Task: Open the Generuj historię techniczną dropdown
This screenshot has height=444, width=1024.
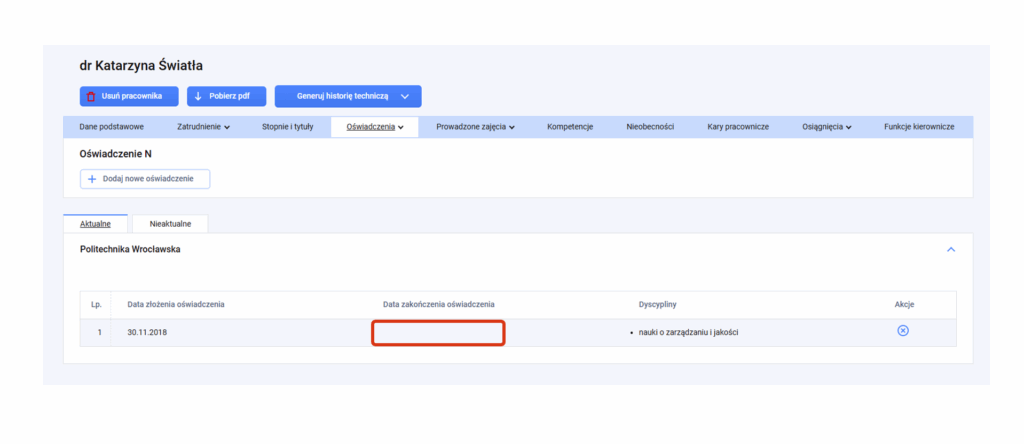Action: (348, 96)
